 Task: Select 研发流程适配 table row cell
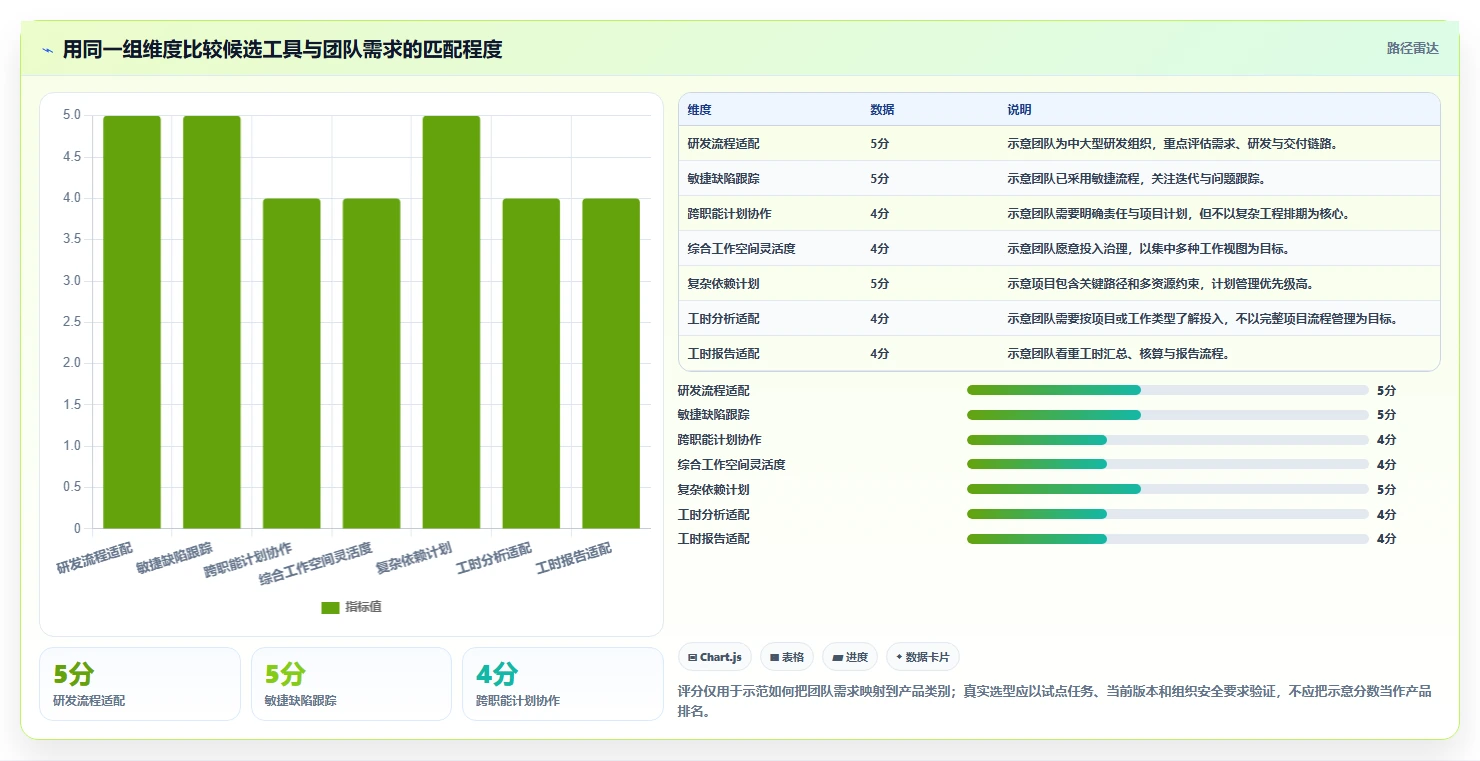click(723, 144)
